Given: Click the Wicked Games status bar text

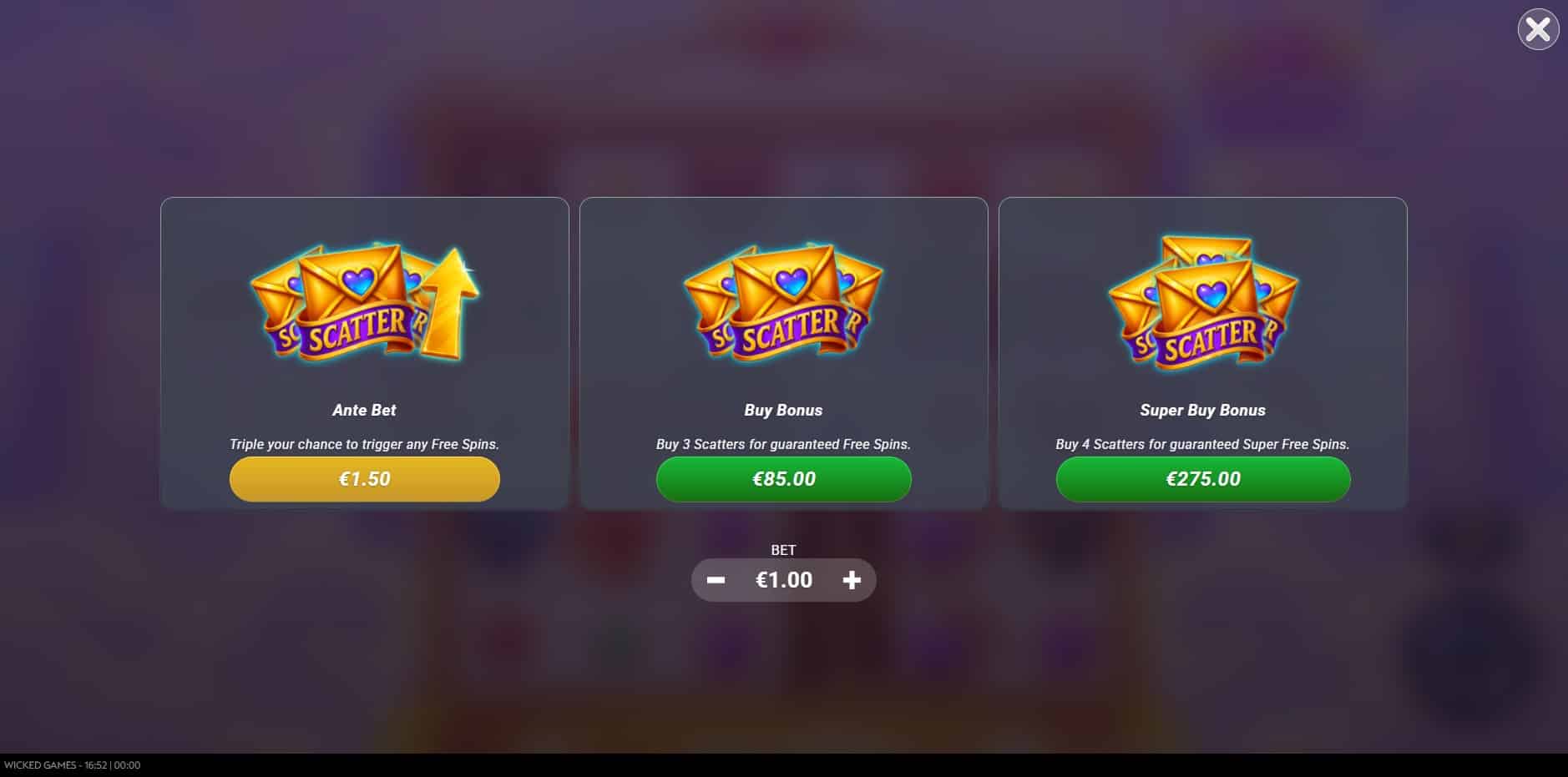Looking at the screenshot, I should 40,765.
